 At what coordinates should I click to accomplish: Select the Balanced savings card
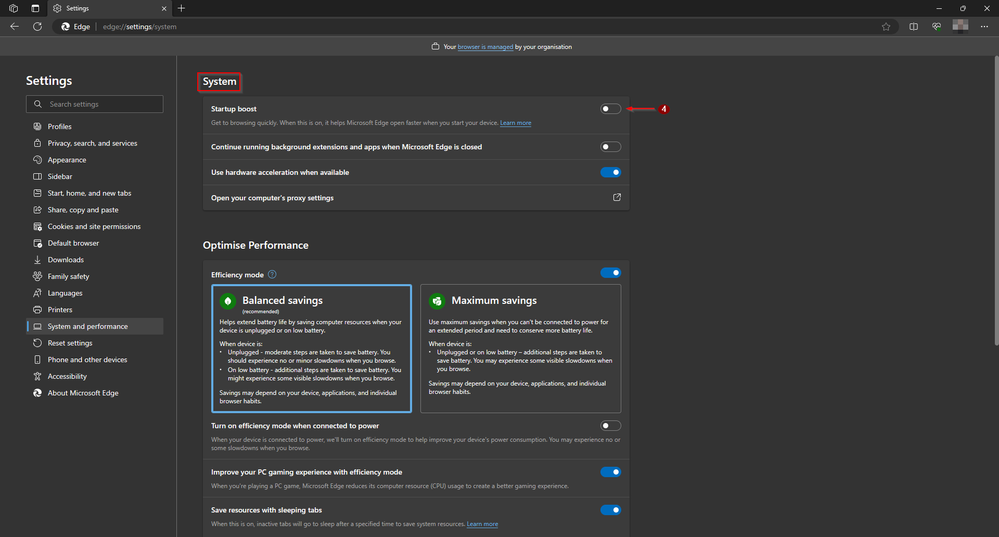click(312, 348)
